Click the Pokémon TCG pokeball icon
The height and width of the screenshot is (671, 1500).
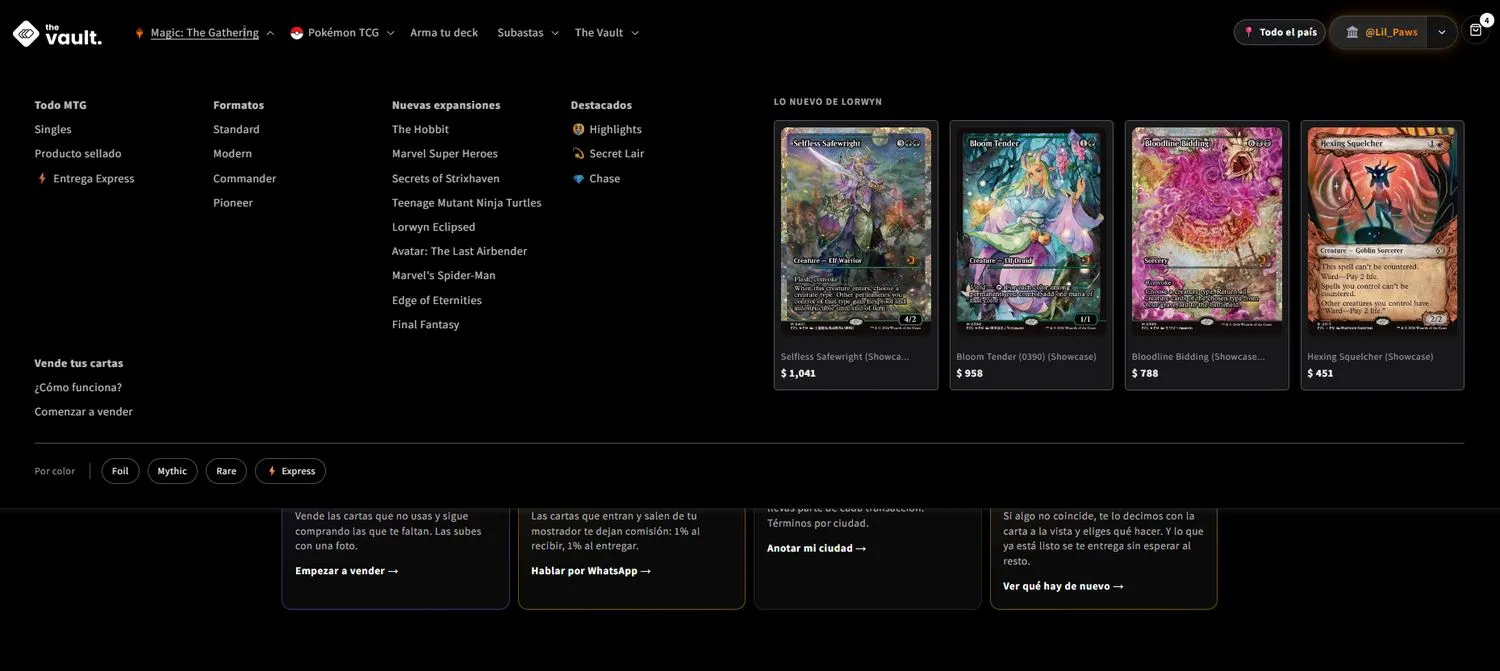(x=296, y=33)
